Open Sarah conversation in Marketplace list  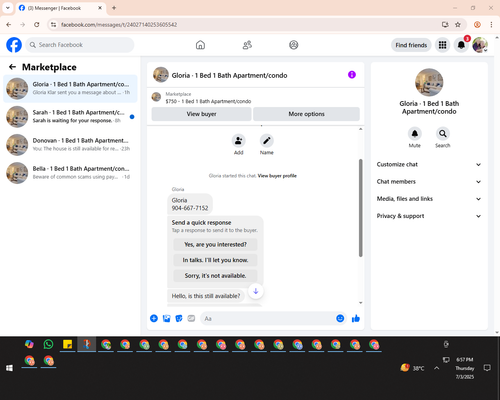click(x=70, y=117)
